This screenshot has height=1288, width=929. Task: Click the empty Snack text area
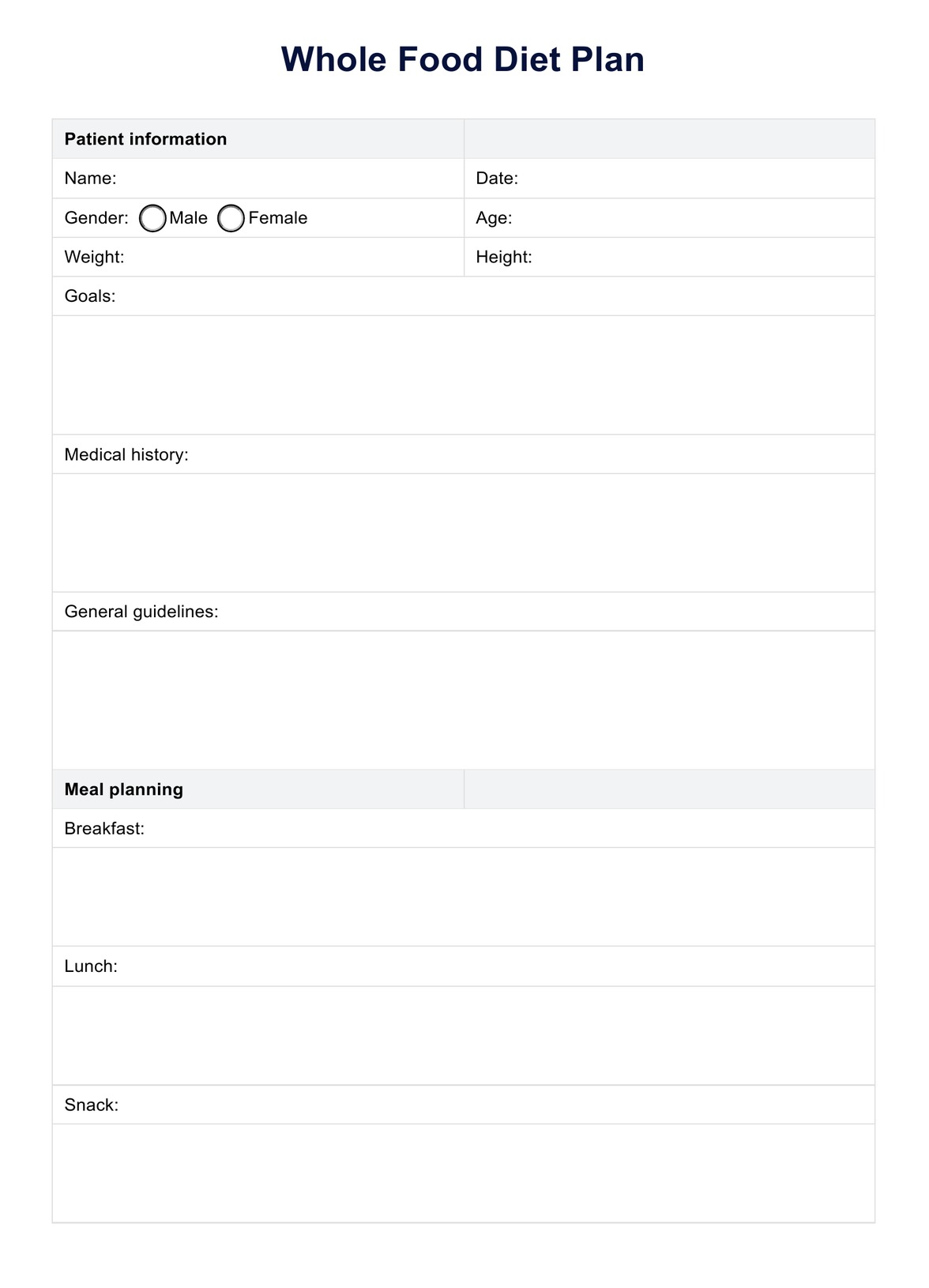[x=463, y=1173]
